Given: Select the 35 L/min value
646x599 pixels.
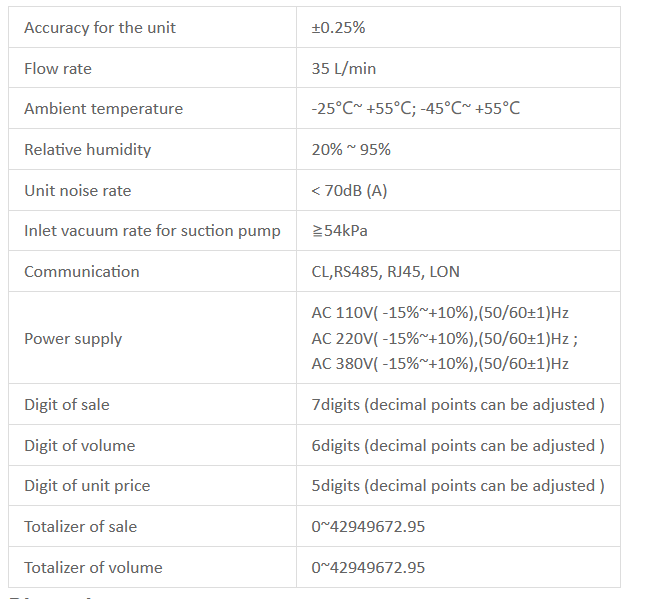Looking at the screenshot, I should (343, 69).
